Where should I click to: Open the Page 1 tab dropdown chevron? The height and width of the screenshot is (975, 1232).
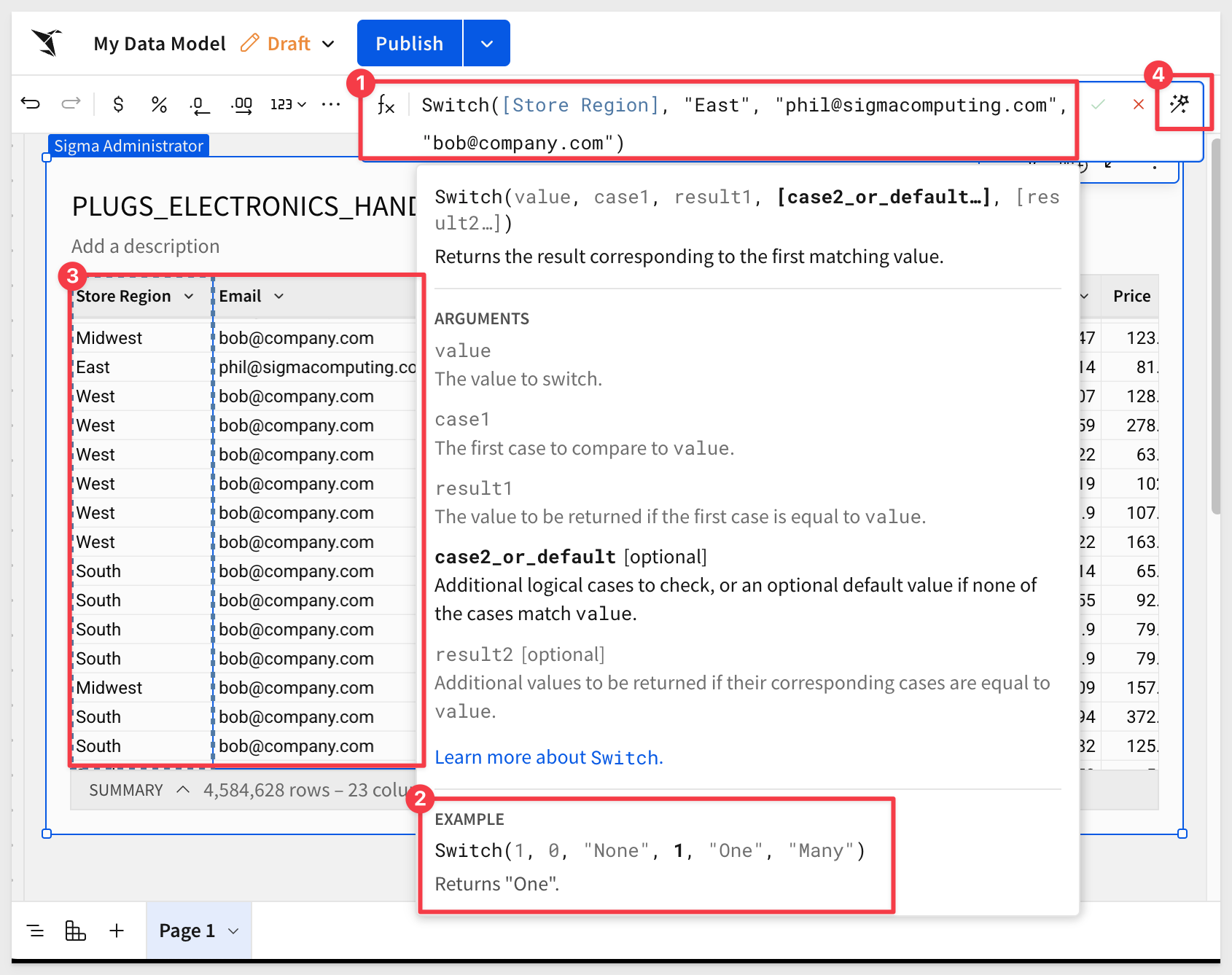coord(233,931)
